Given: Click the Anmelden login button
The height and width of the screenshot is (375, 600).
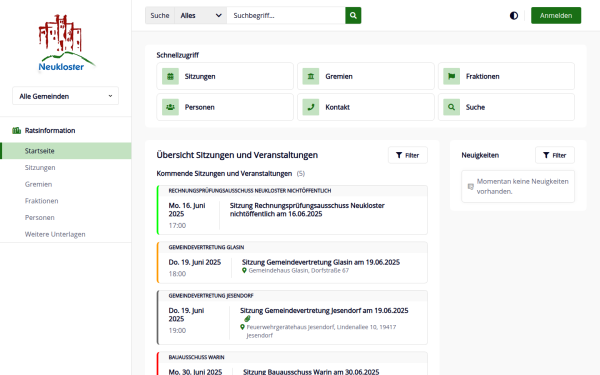Looking at the screenshot, I should [x=556, y=15].
